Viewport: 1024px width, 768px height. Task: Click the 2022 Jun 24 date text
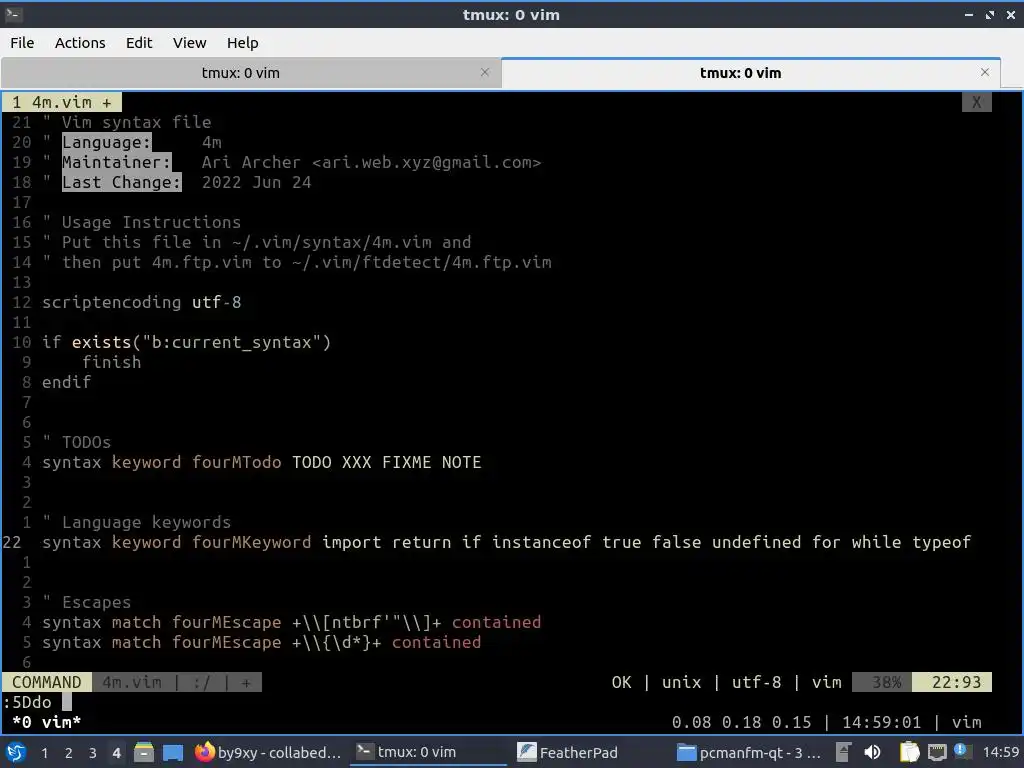[x=257, y=182]
